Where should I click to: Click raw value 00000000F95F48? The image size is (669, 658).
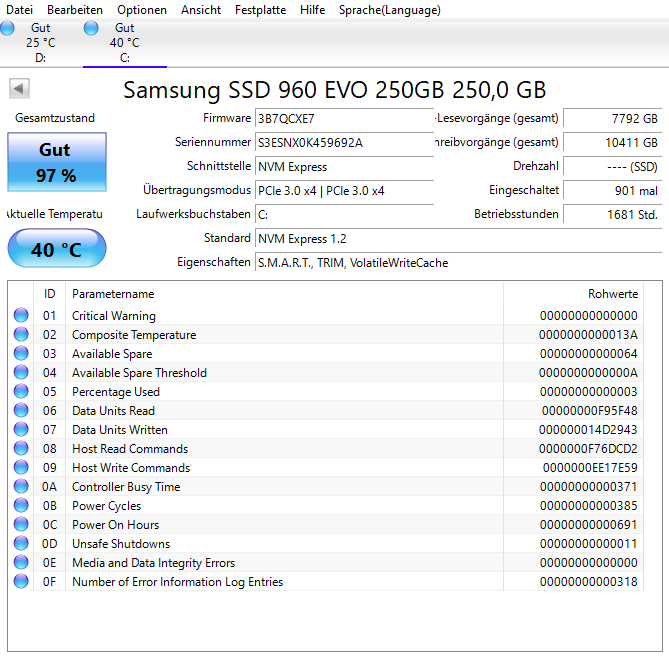coord(589,411)
